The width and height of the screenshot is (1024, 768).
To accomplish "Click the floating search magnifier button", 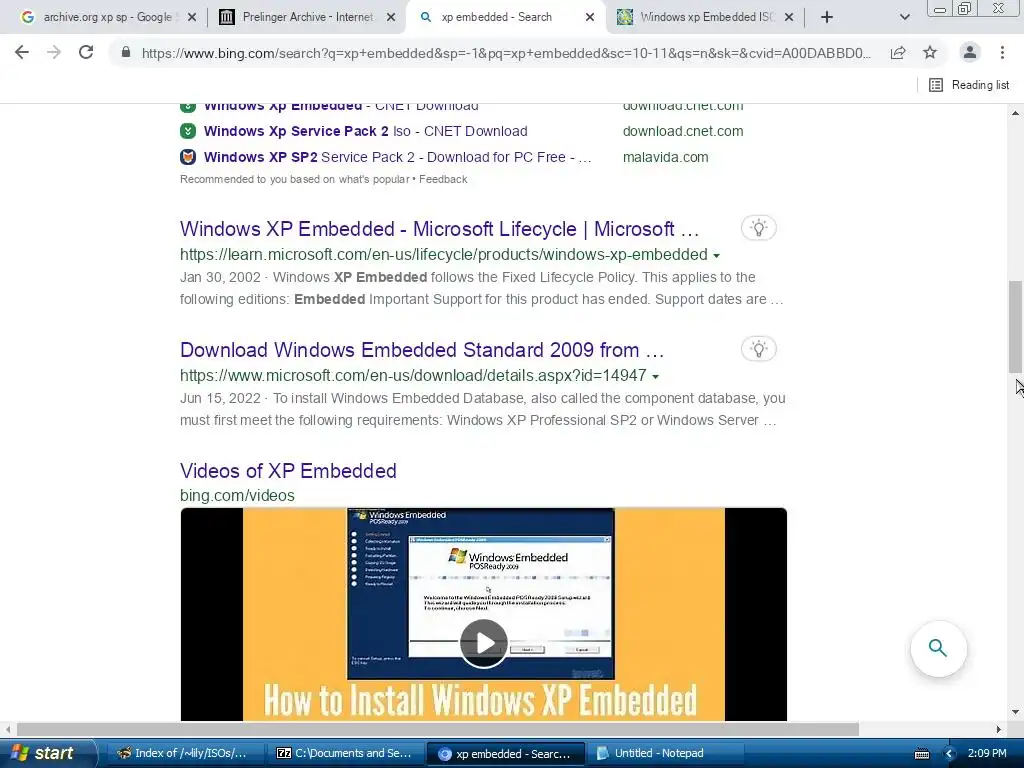I will [938, 648].
